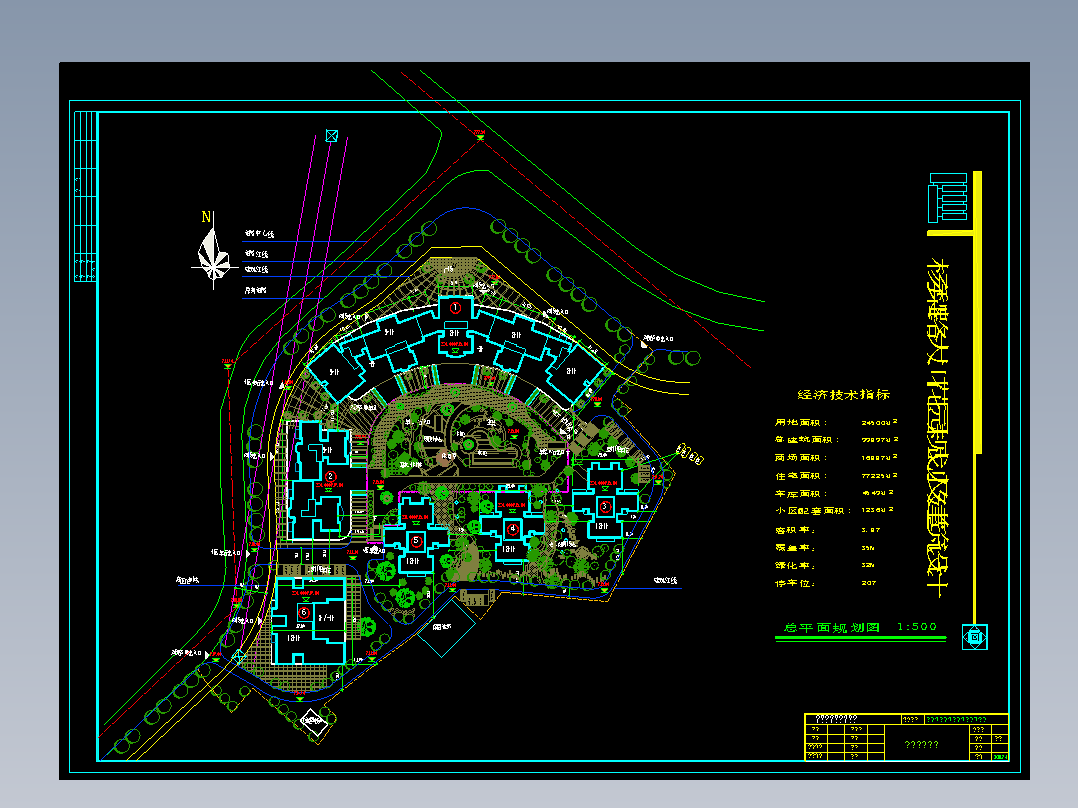Select building number 5 marker

[x=415, y=541]
